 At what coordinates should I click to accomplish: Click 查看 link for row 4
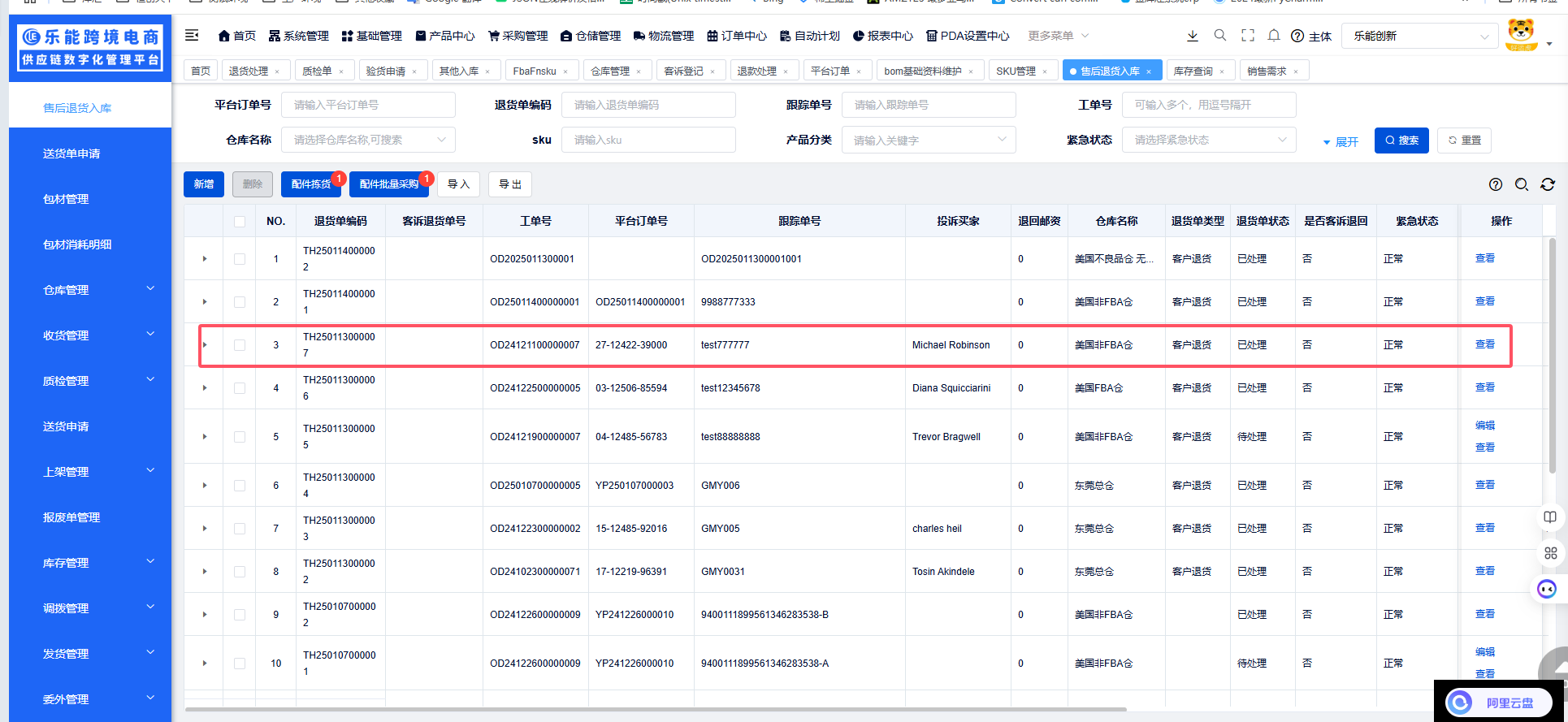[1484, 387]
